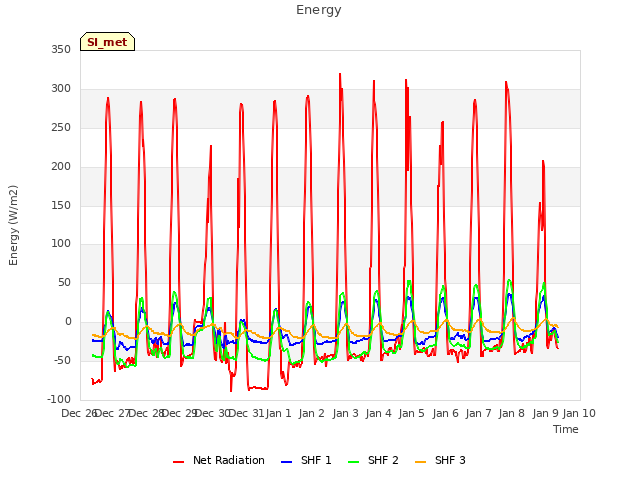
Task: Click the 250 y-axis tick label
Action: (61, 128)
